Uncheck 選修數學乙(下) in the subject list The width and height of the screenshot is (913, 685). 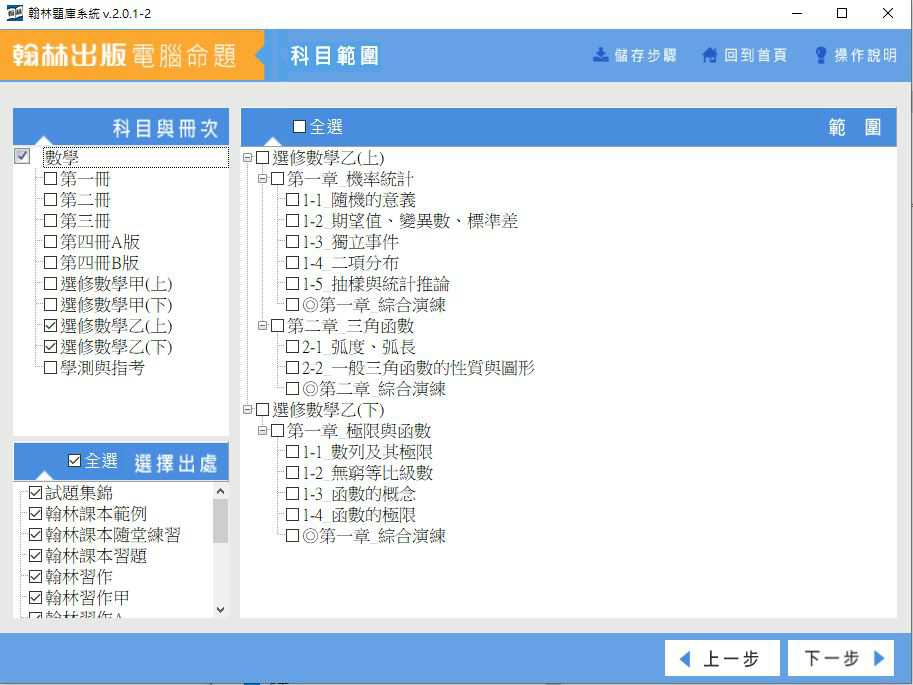[x=51, y=347]
